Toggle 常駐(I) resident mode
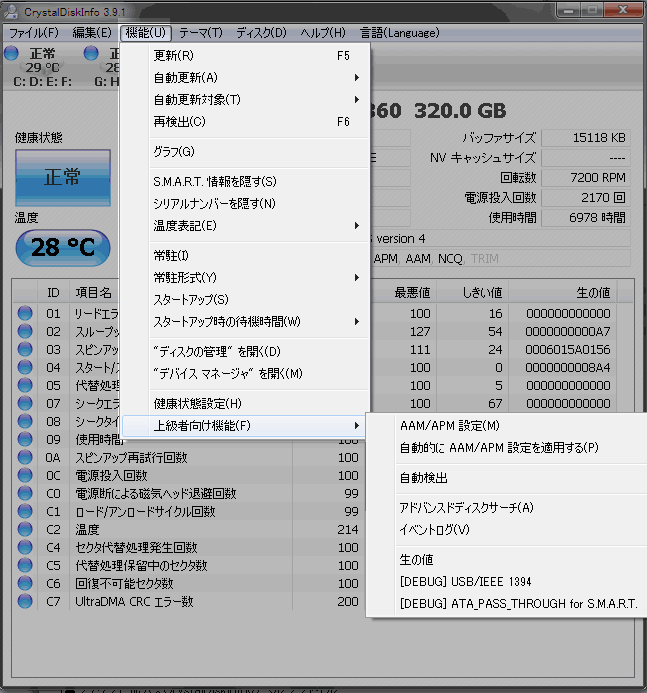647x693 pixels. pos(245,255)
